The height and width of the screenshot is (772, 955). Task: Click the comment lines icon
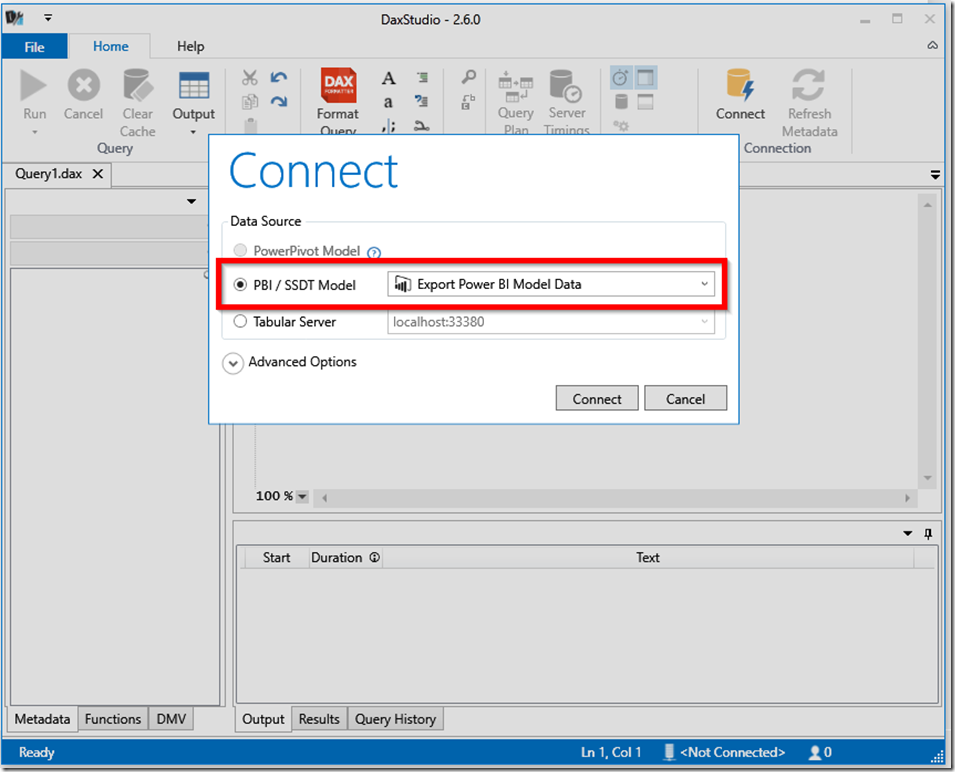tap(422, 77)
